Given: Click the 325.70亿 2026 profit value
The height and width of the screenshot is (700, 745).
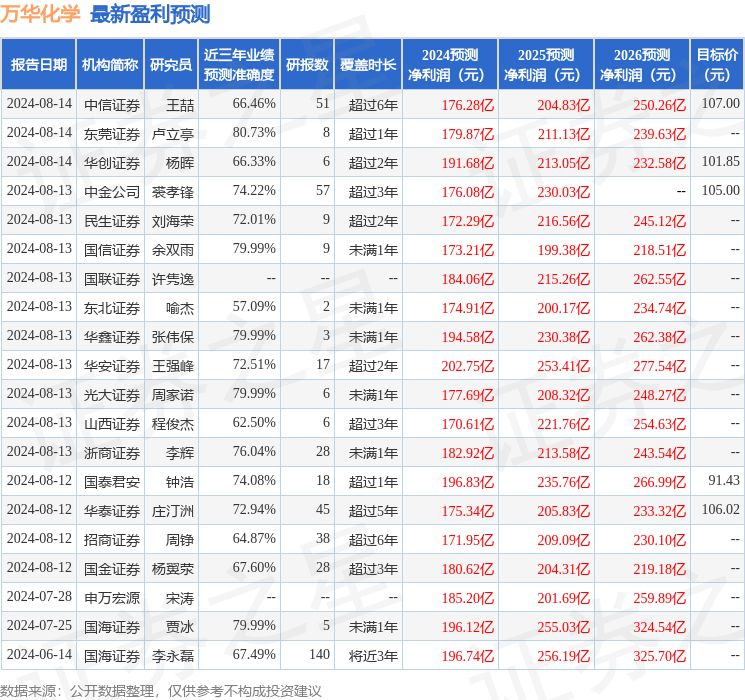Looking at the screenshot, I should click(659, 655).
